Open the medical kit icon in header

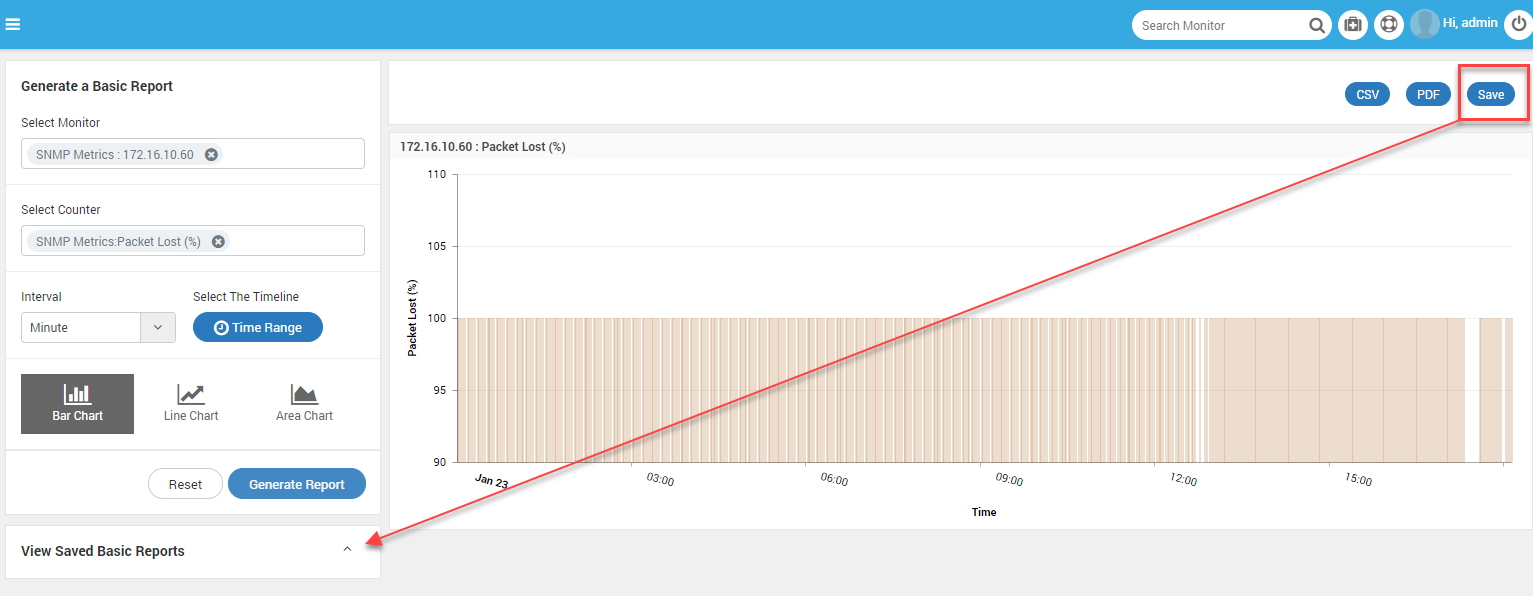pyautogui.click(x=1353, y=25)
